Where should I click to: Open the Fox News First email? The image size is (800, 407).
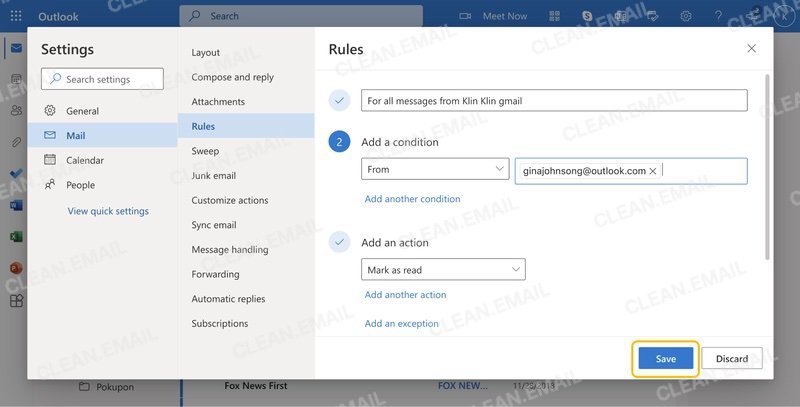256,386
